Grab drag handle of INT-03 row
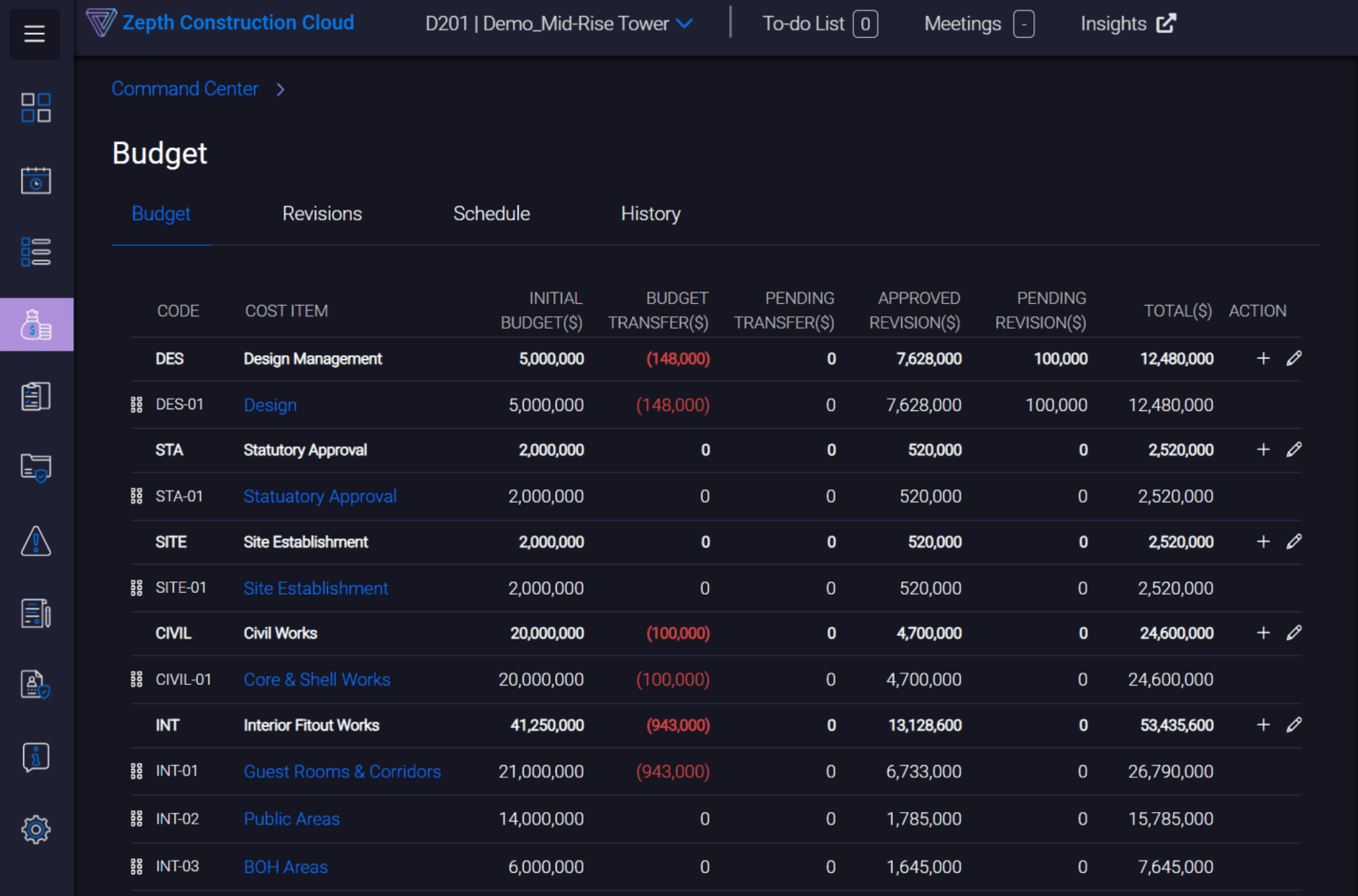The image size is (1358, 896). pos(136,867)
